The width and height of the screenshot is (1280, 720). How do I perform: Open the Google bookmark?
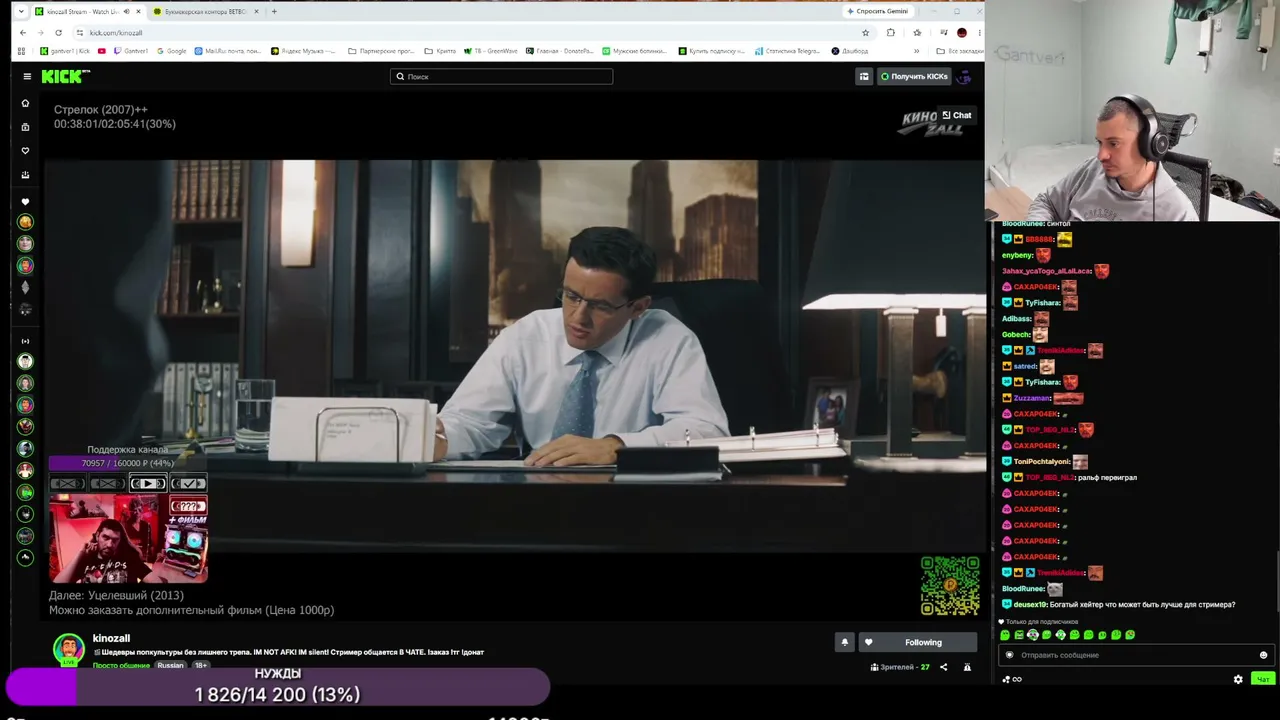point(171,51)
